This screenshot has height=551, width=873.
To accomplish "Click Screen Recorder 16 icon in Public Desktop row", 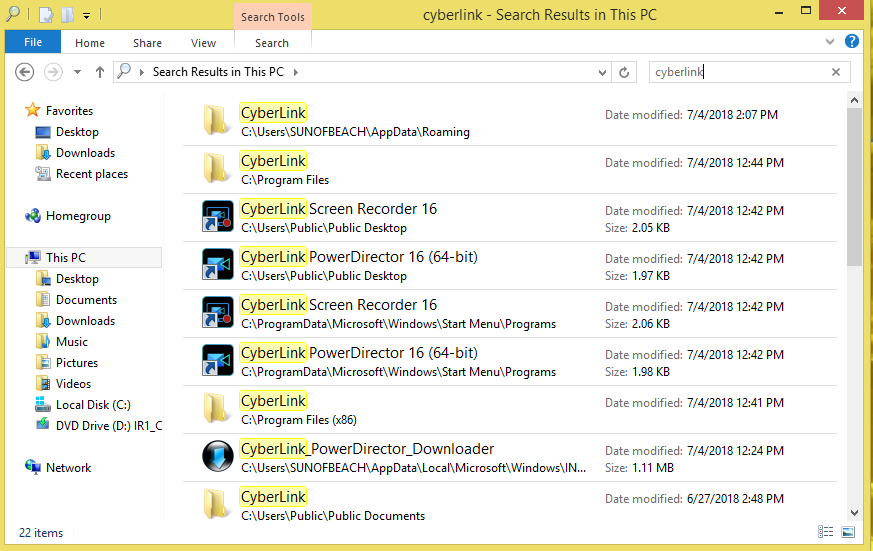I will coord(217,217).
